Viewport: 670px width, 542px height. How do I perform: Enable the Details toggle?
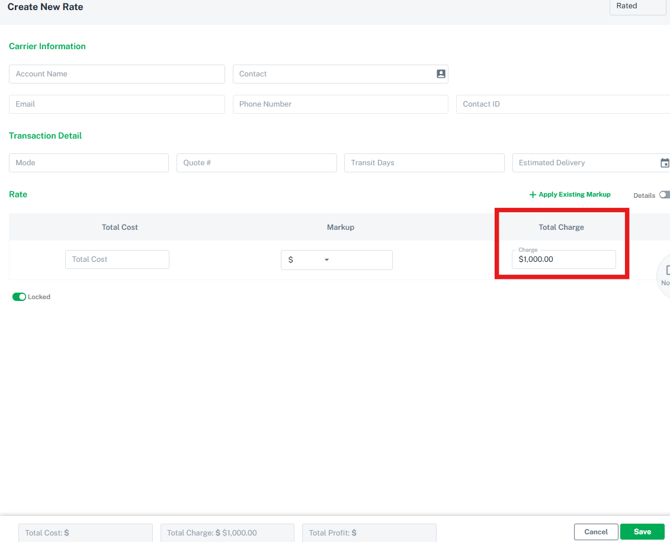pos(664,195)
